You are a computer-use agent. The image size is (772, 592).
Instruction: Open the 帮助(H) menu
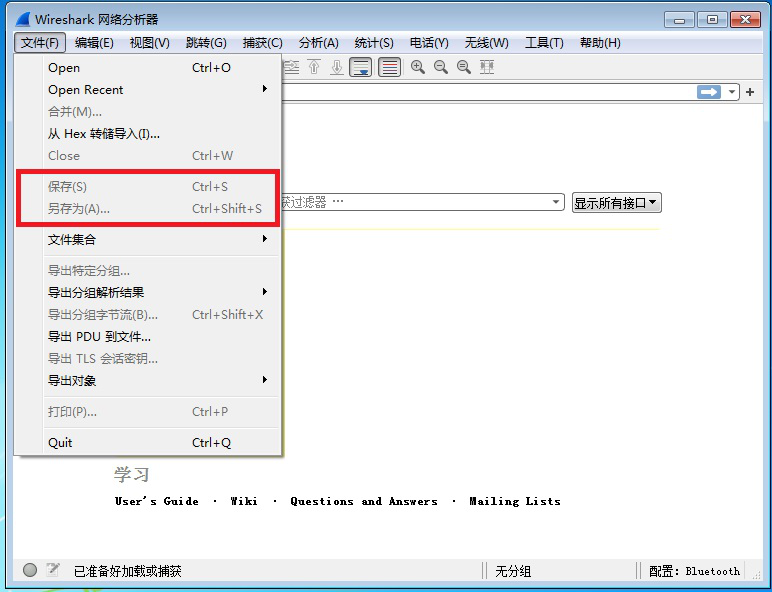pyautogui.click(x=600, y=43)
